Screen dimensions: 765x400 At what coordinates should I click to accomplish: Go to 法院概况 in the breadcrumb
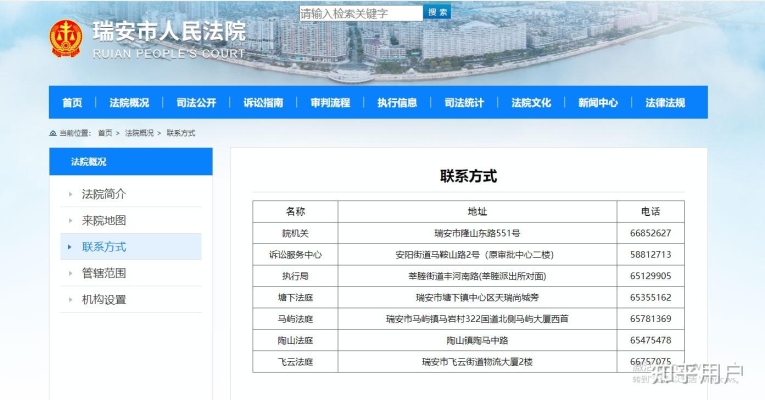[x=139, y=133]
